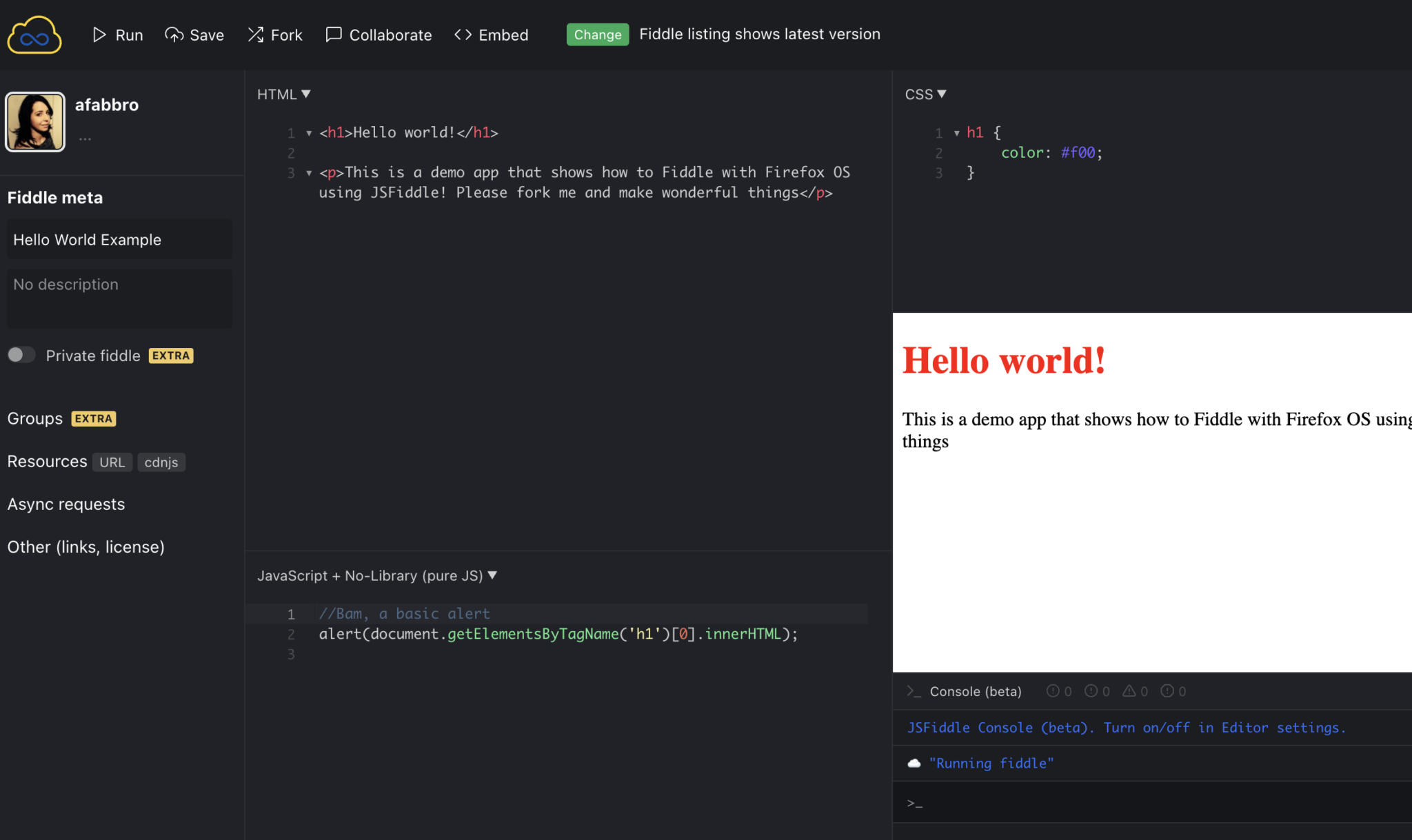
Task: Expand Other (links, license) section
Action: 86,546
